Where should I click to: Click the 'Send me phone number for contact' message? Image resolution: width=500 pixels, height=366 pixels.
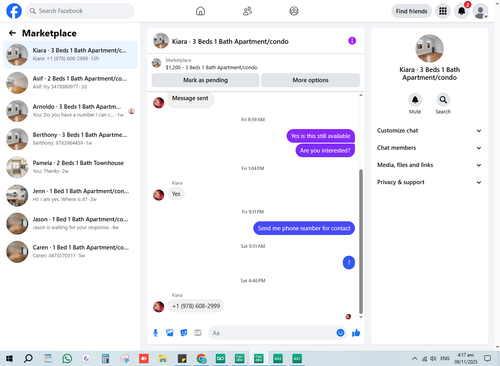[x=304, y=228]
